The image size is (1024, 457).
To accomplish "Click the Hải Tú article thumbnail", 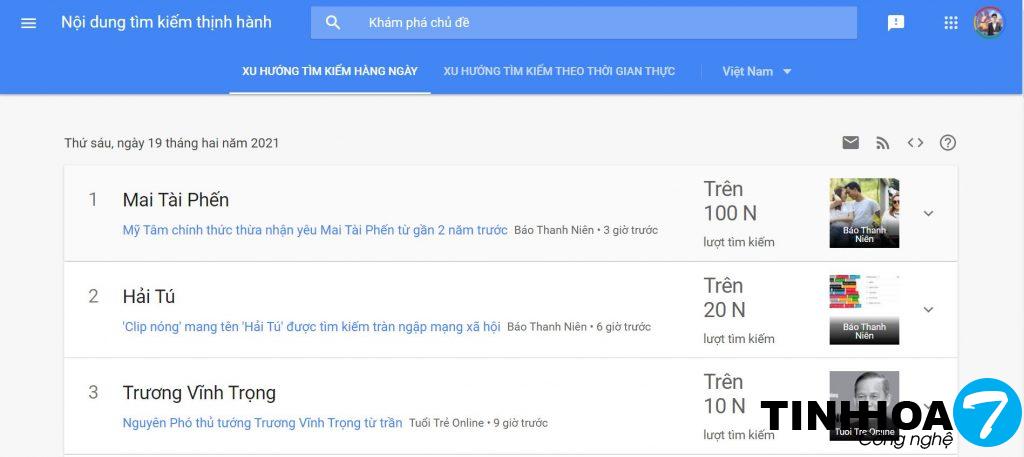I will pos(864,309).
